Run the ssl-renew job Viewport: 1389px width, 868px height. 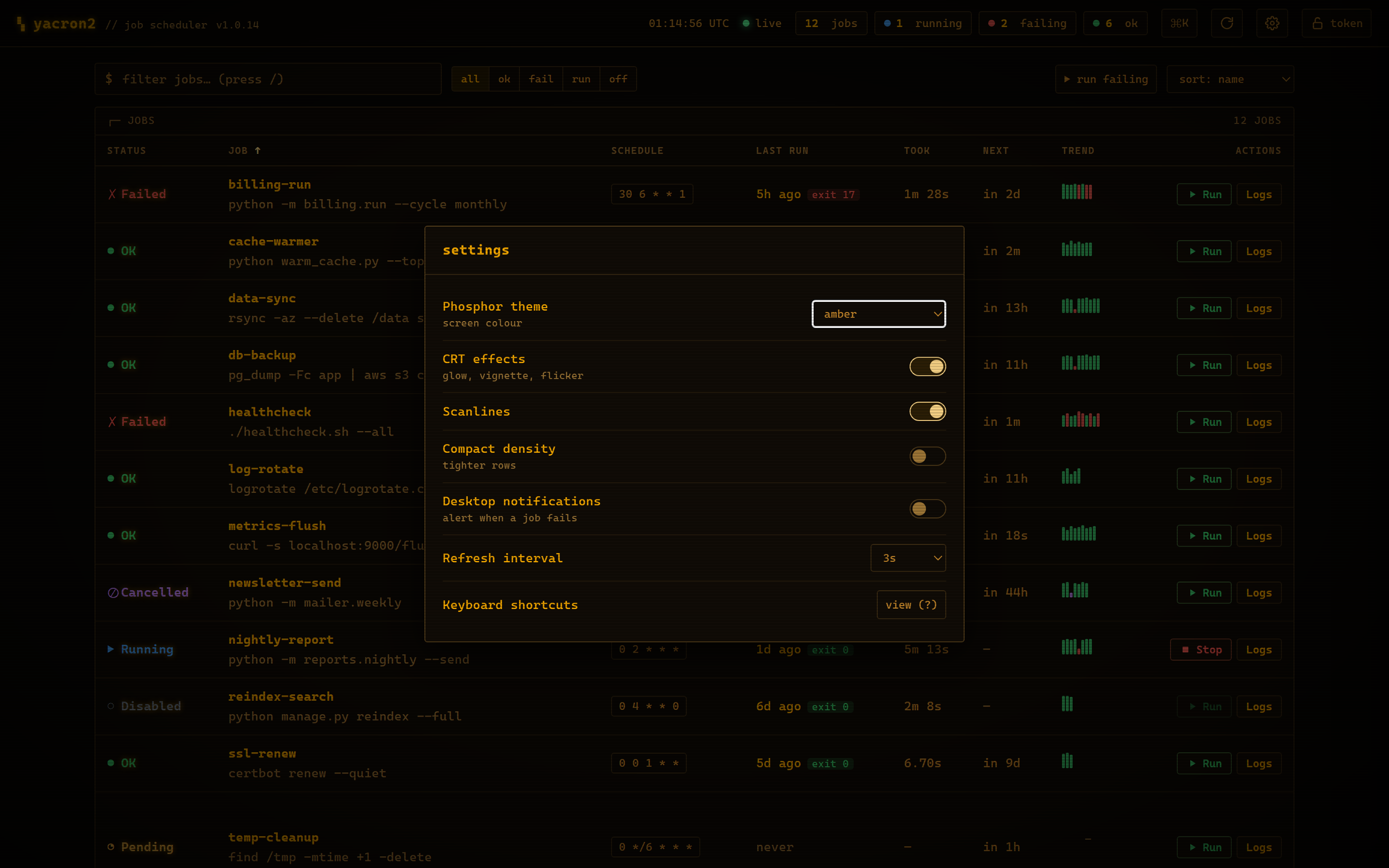[x=1204, y=763]
